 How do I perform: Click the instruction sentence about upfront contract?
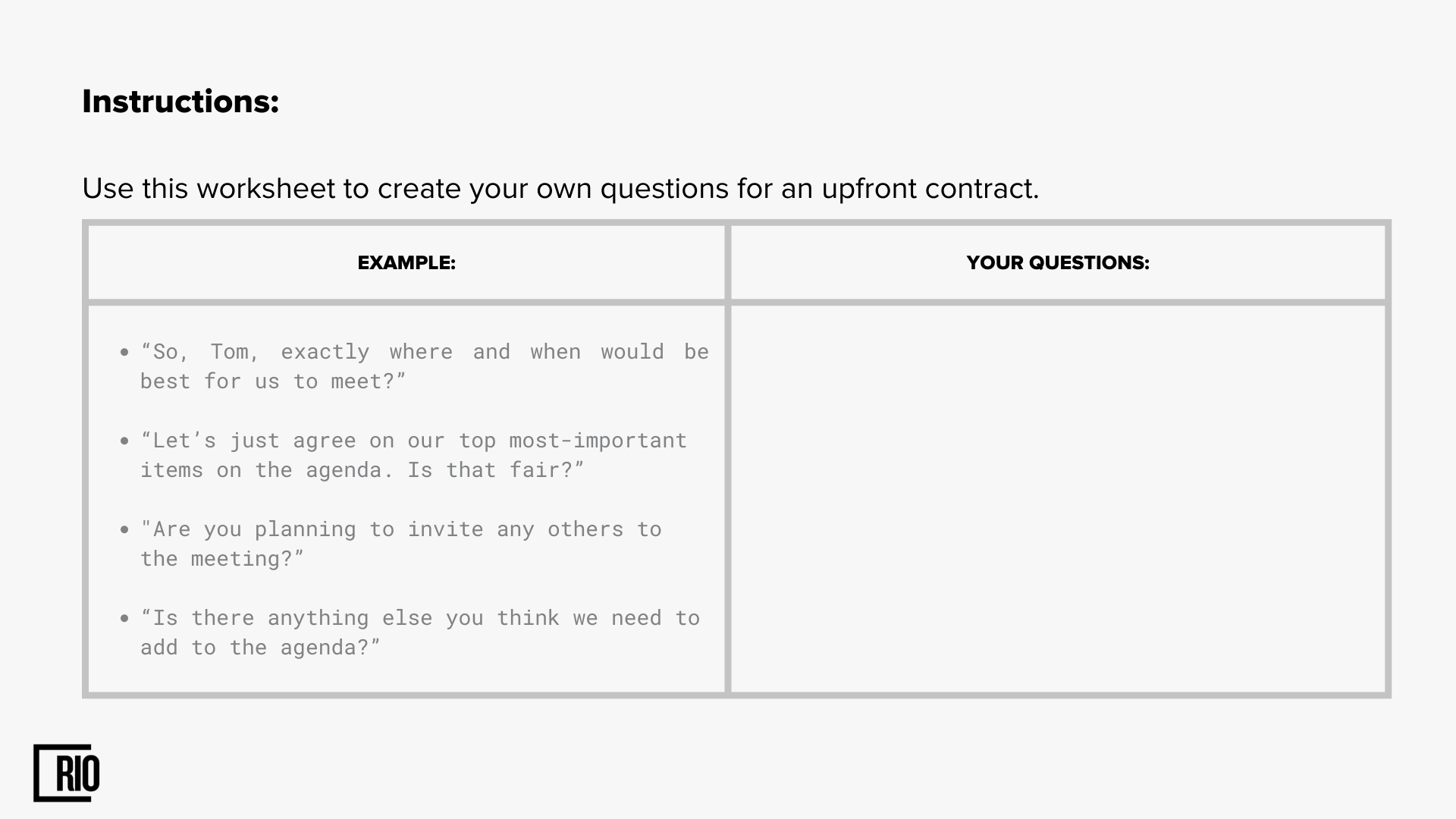[560, 188]
